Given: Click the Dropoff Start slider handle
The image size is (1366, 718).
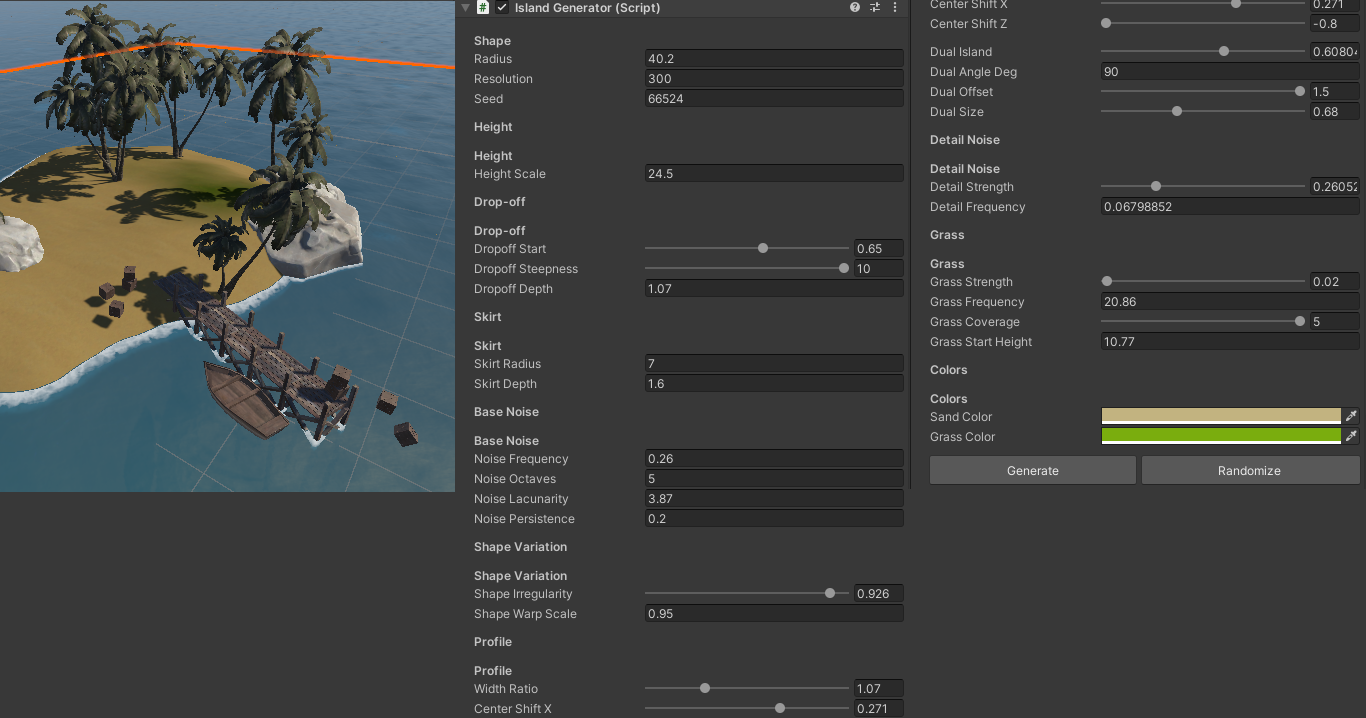Looking at the screenshot, I should coord(763,248).
